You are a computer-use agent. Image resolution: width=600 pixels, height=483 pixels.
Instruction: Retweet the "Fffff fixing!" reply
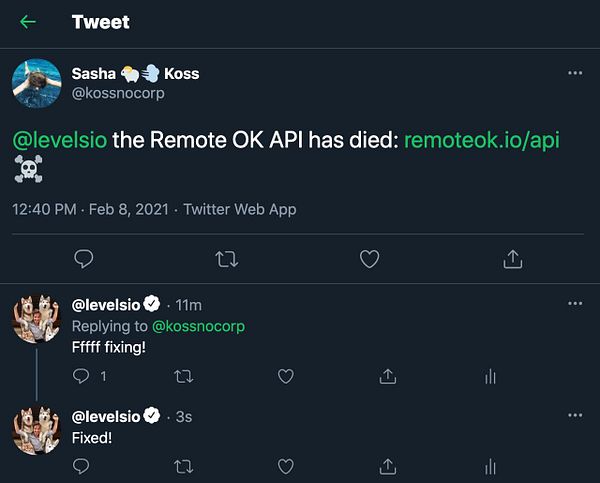(x=184, y=377)
